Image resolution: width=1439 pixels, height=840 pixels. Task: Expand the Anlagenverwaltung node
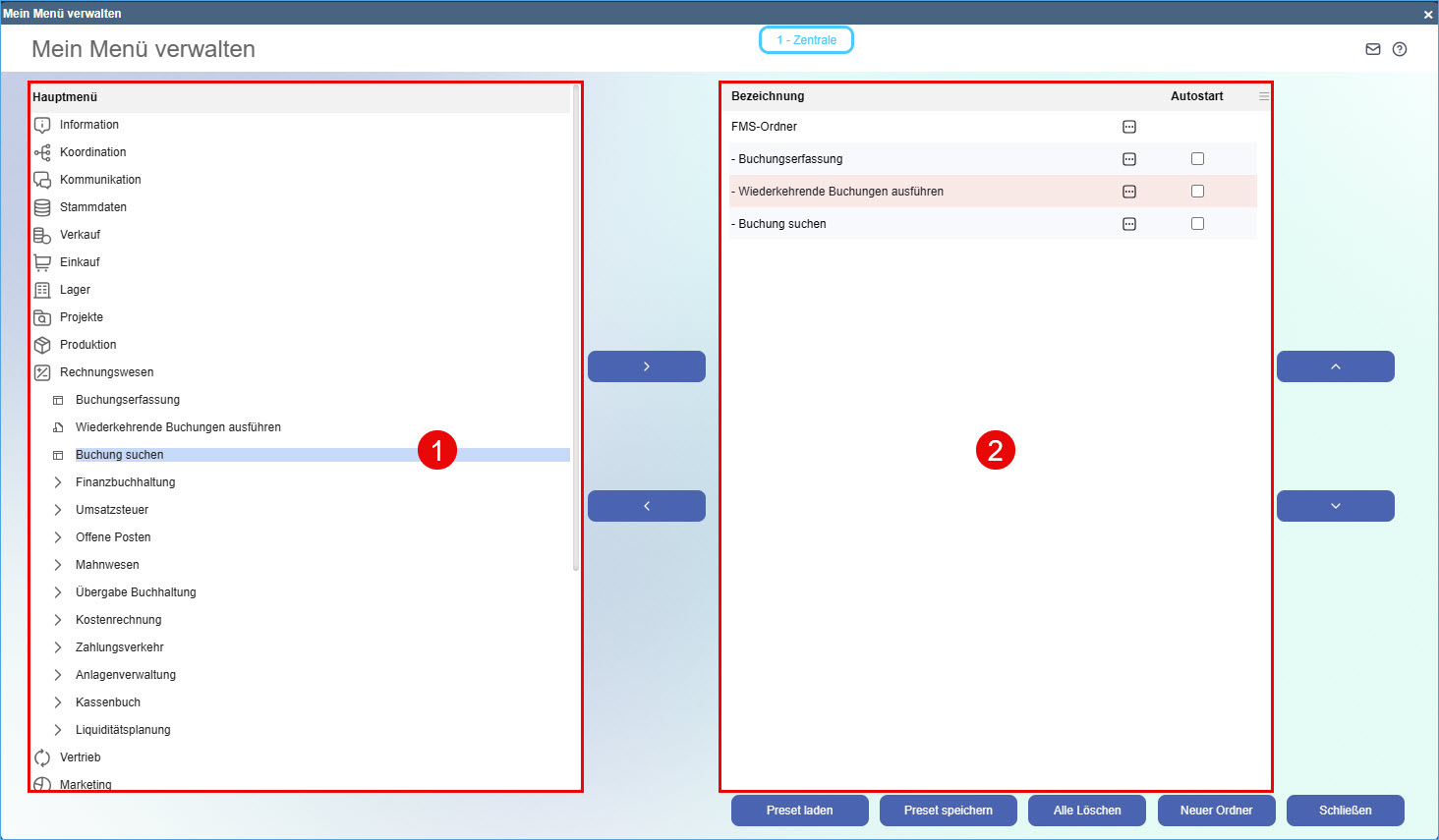[58, 675]
